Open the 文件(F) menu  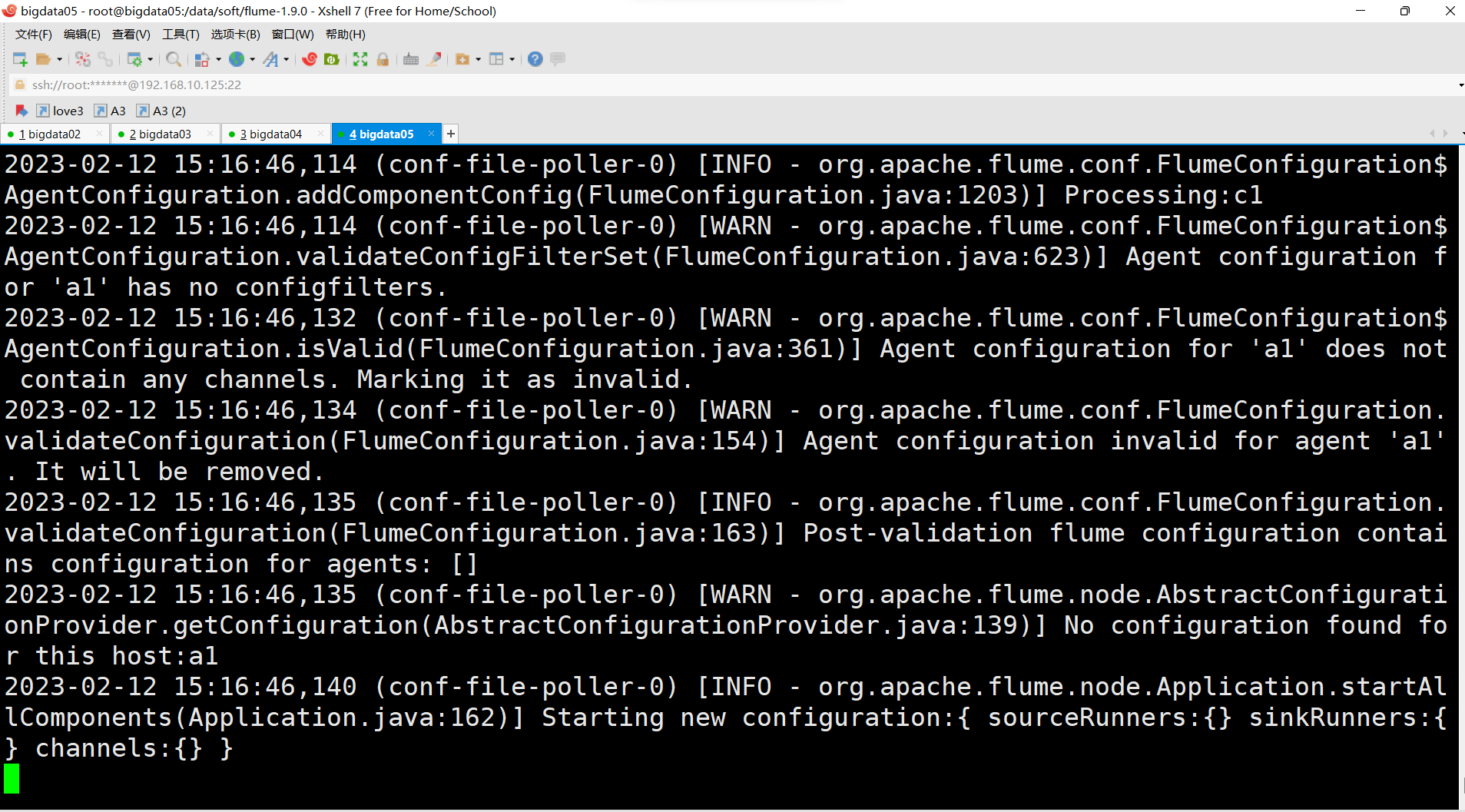click(x=34, y=35)
